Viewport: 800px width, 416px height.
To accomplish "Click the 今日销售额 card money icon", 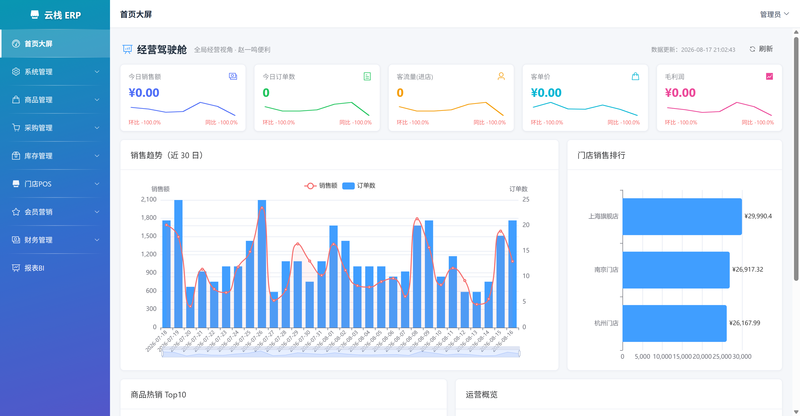I will point(233,77).
